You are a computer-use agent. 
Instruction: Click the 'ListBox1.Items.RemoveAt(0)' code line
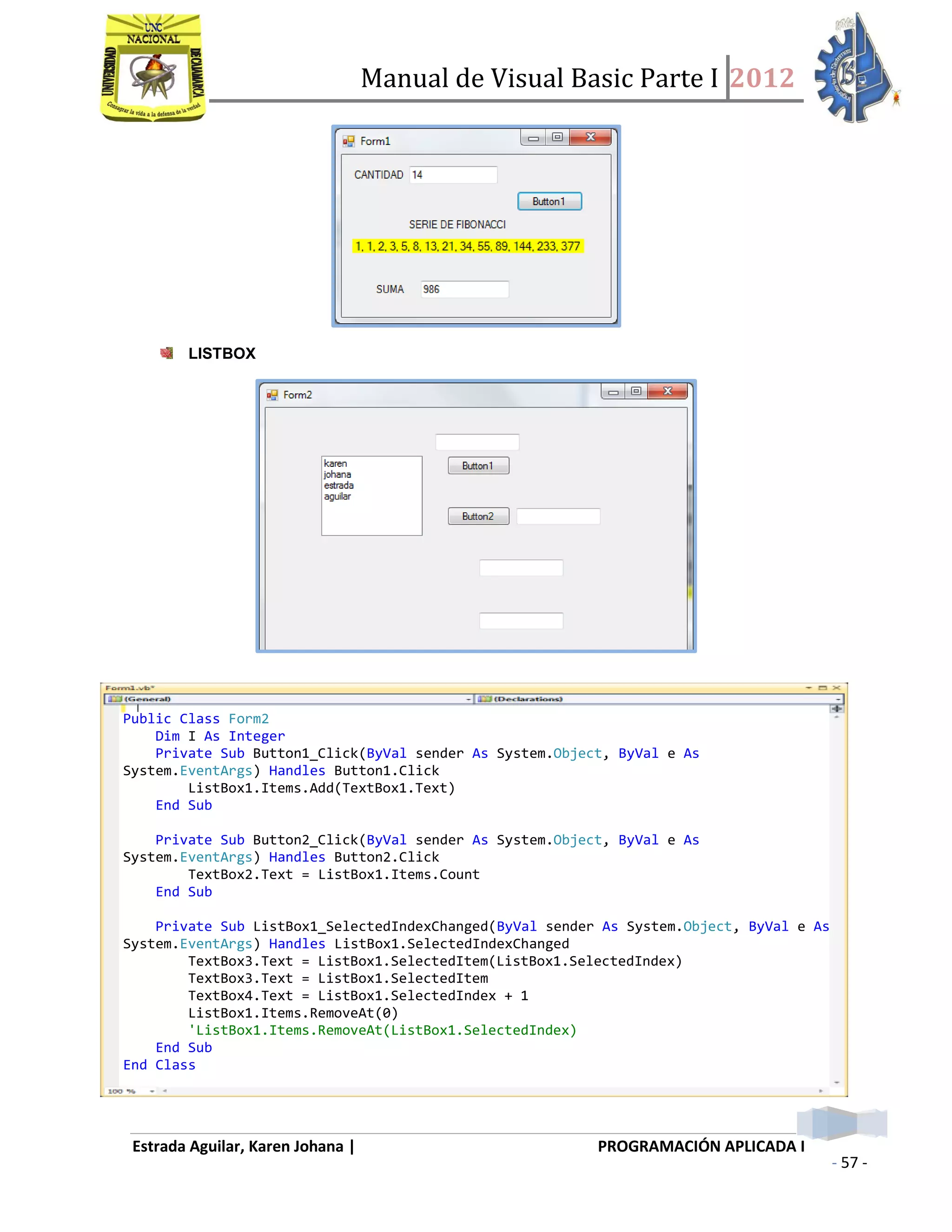pos(293,1013)
